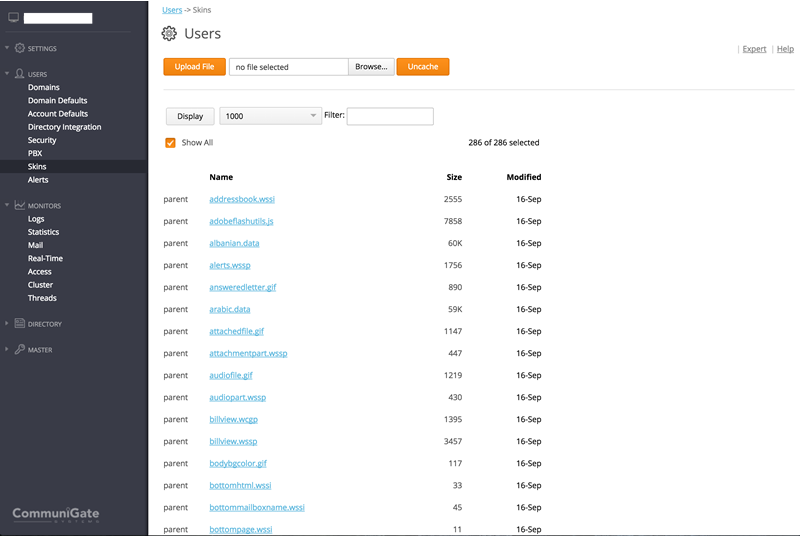The height and width of the screenshot is (536, 800).
Task: Select Statistics under Monitors
Action: [x=43, y=232]
